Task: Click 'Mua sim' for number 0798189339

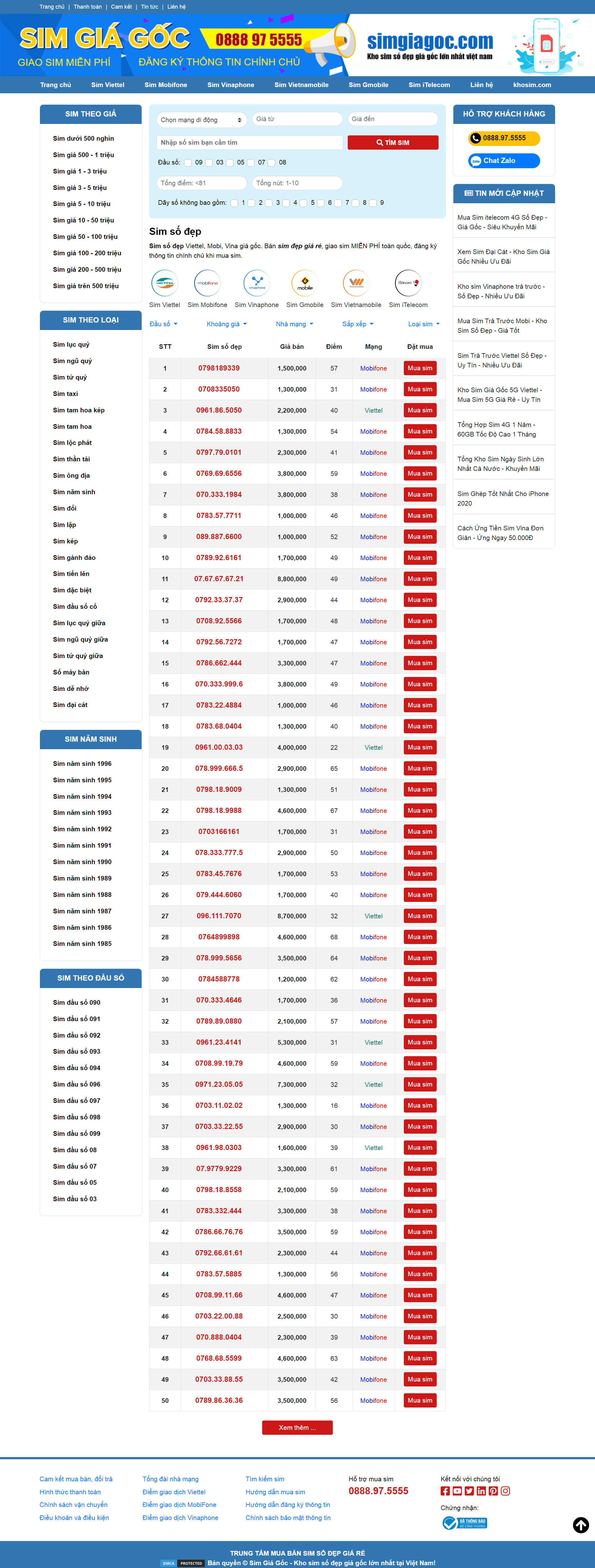Action: [420, 368]
